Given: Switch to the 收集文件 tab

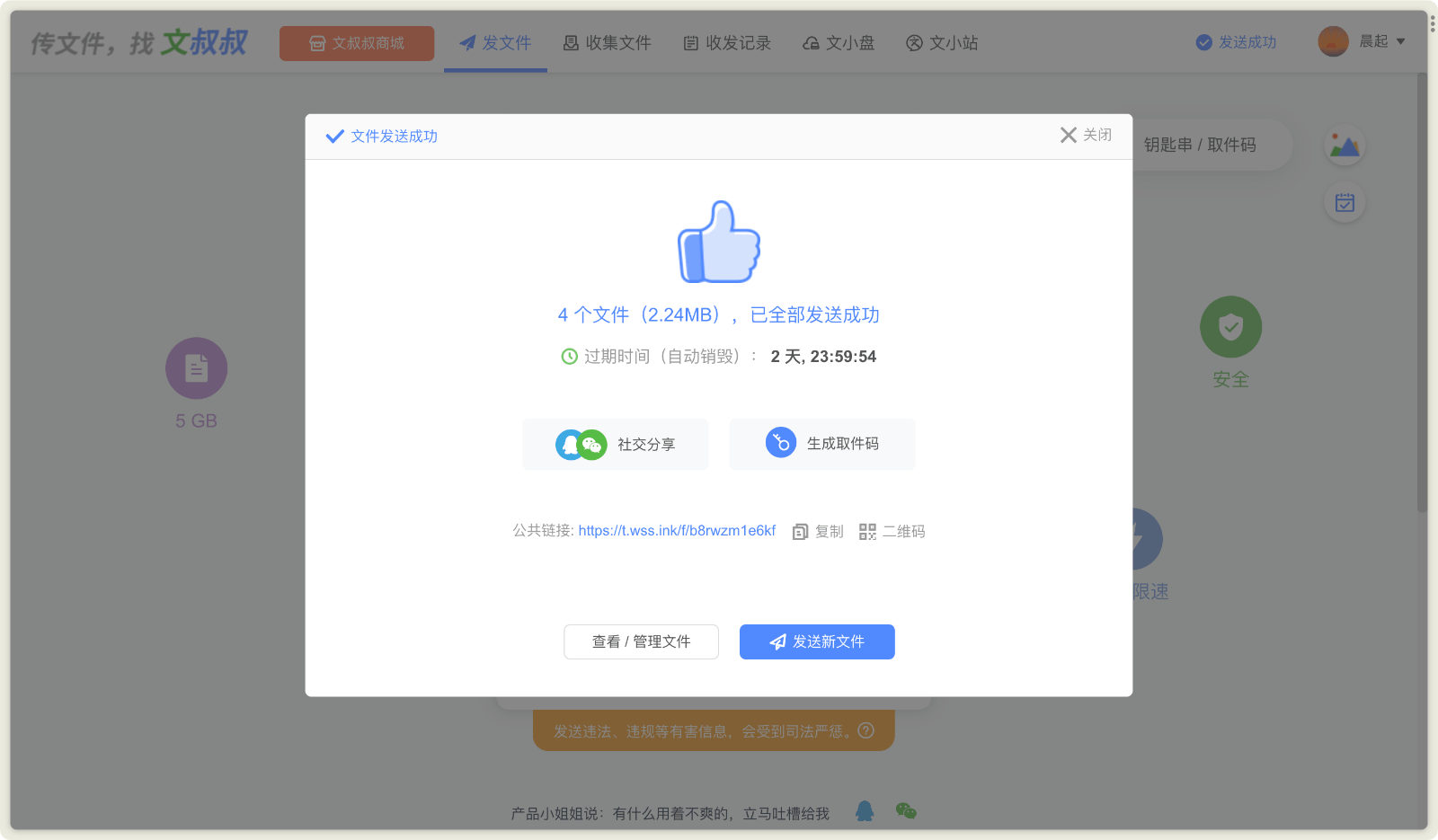Looking at the screenshot, I should pyautogui.click(x=608, y=43).
